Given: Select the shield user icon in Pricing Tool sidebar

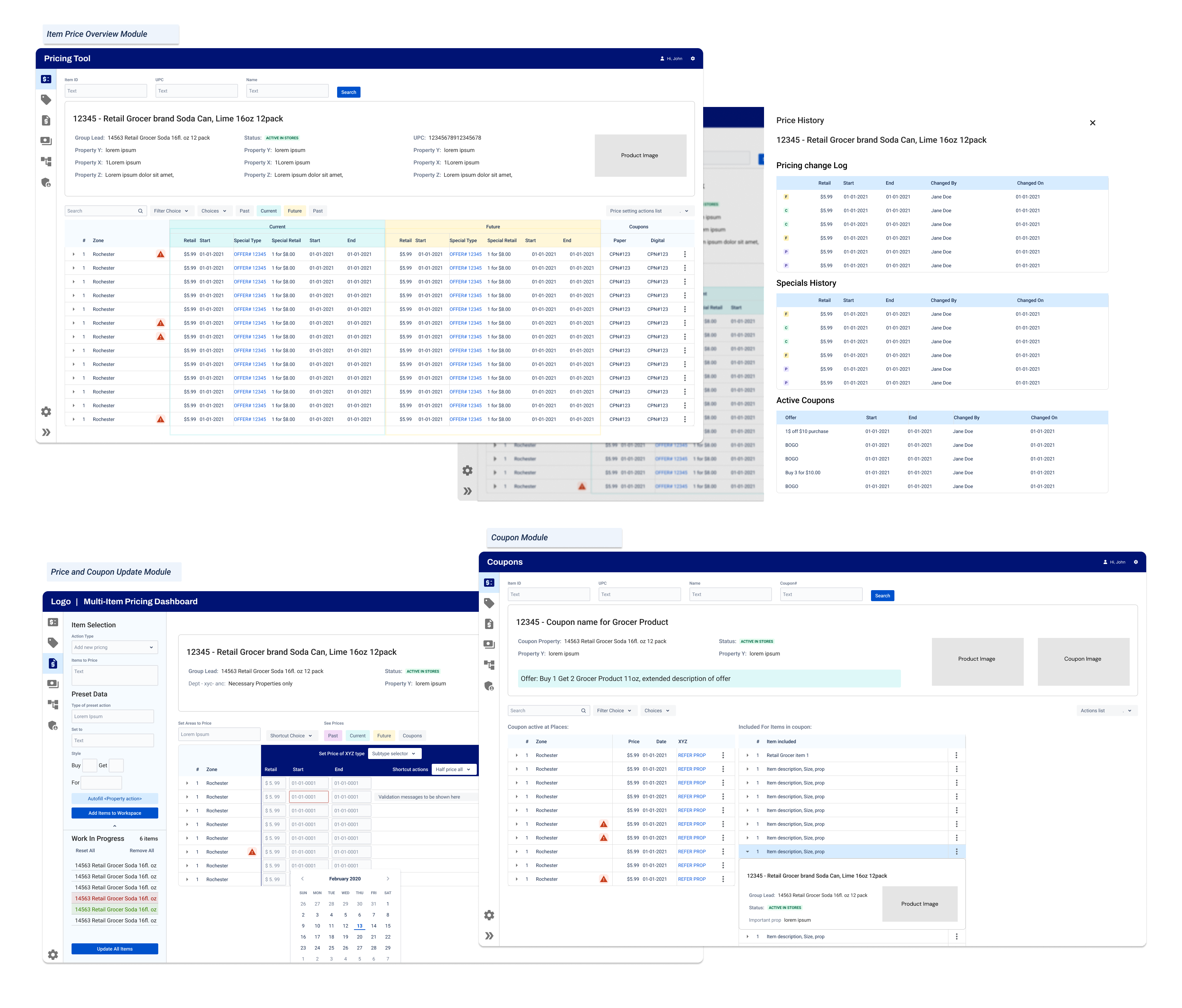Looking at the screenshot, I should click(46, 183).
